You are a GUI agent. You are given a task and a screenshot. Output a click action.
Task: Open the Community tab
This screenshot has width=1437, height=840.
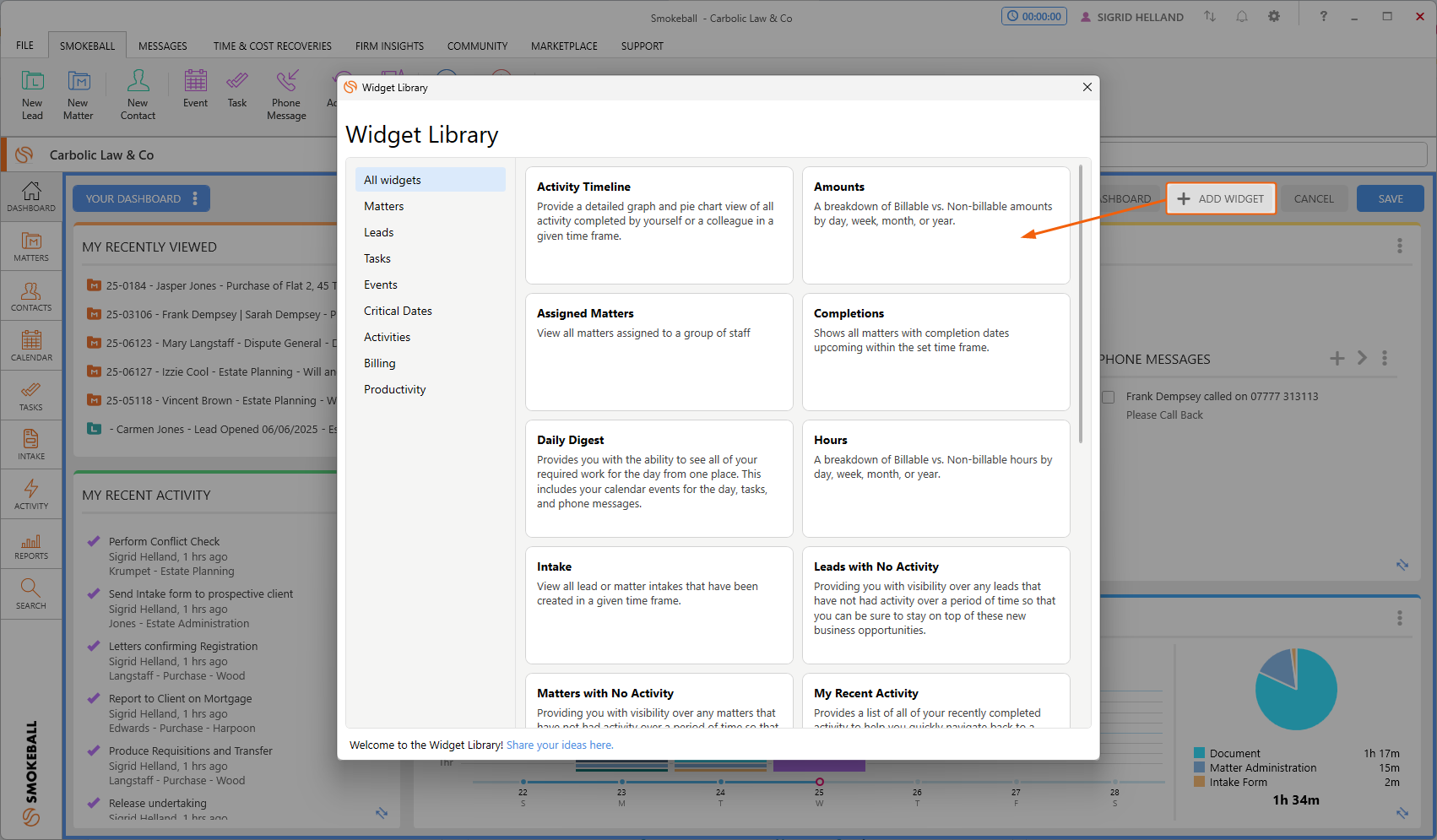tap(478, 46)
